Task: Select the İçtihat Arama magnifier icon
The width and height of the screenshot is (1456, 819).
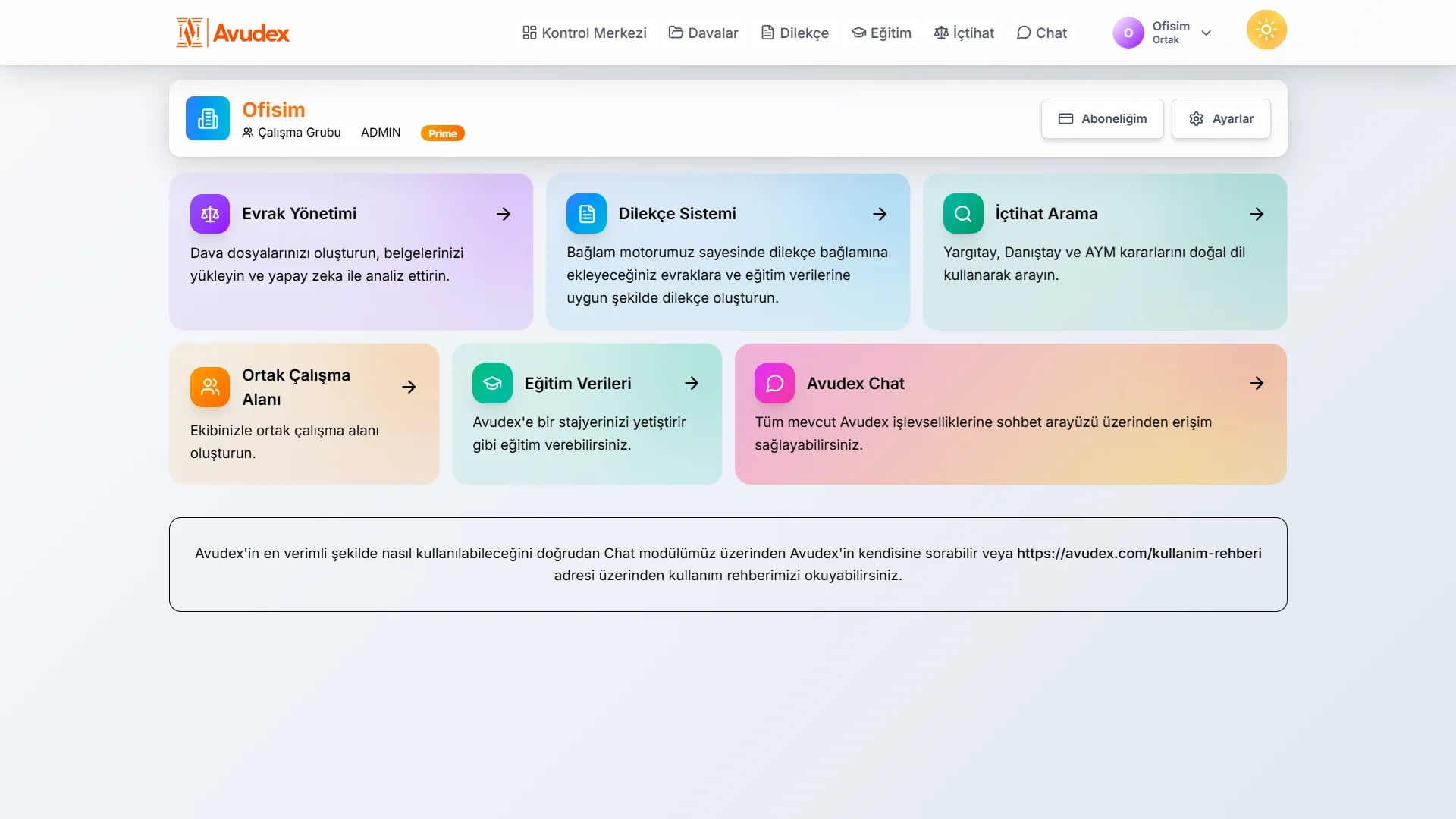Action: pos(962,213)
